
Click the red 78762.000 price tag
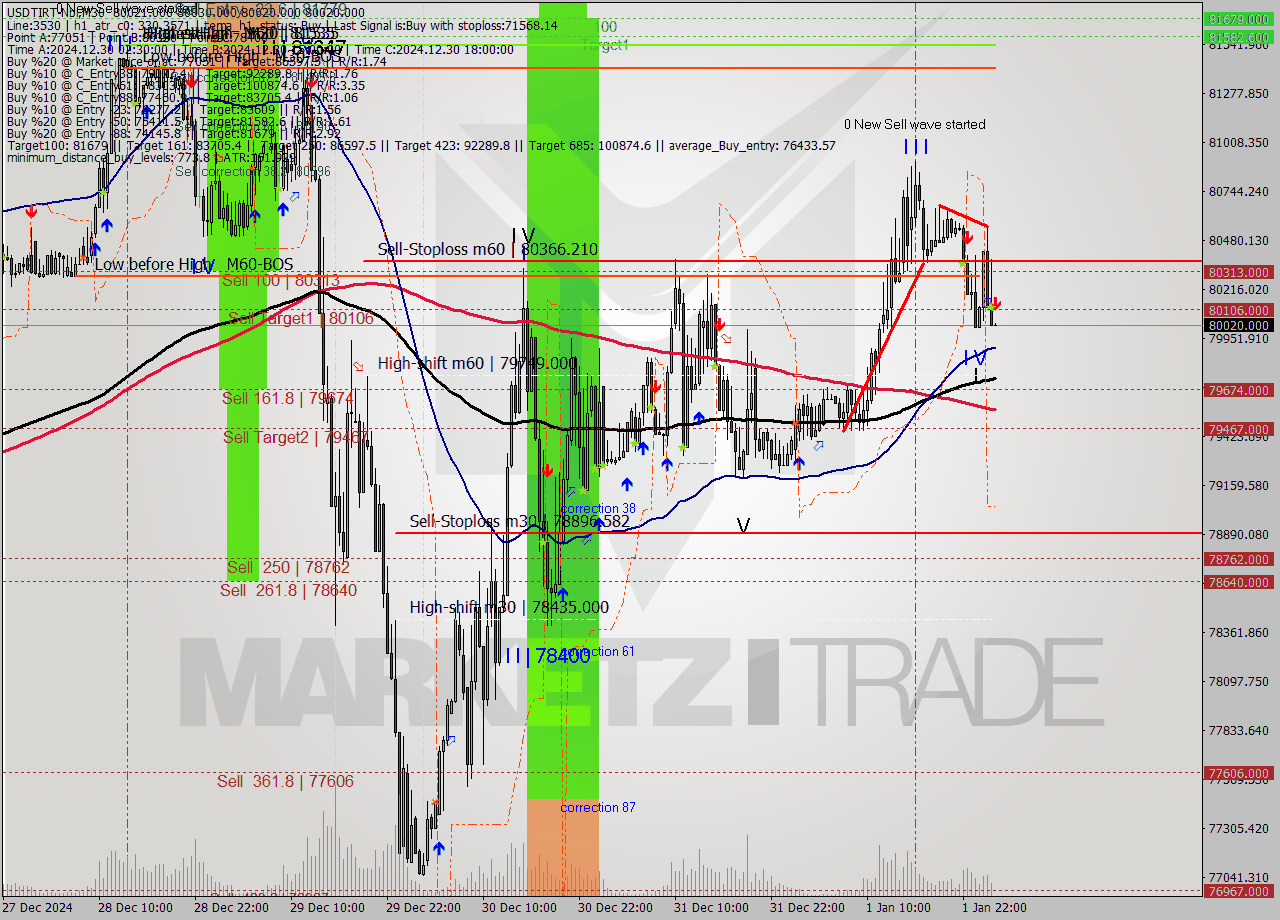1240,559
